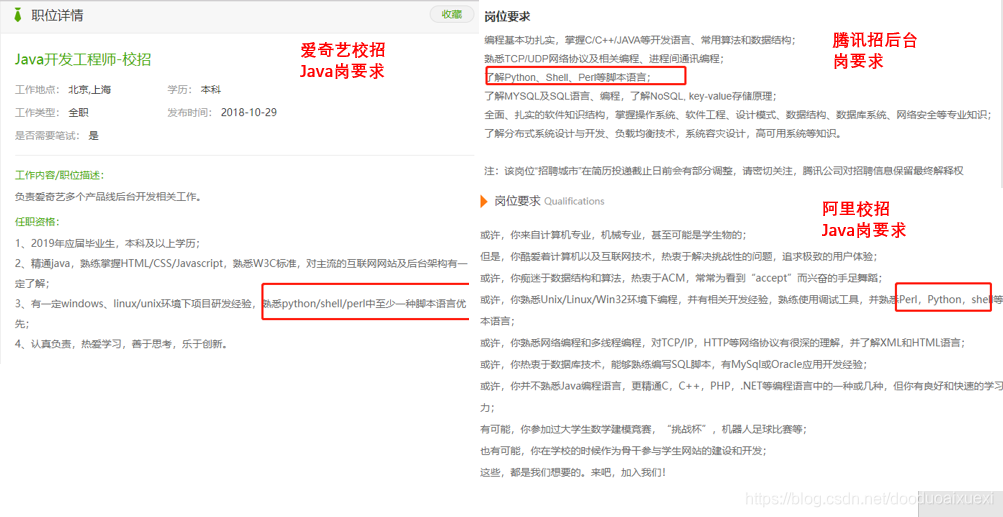
Task: Click the bold 岗位要求 heading at the top right
Action: 507,17
